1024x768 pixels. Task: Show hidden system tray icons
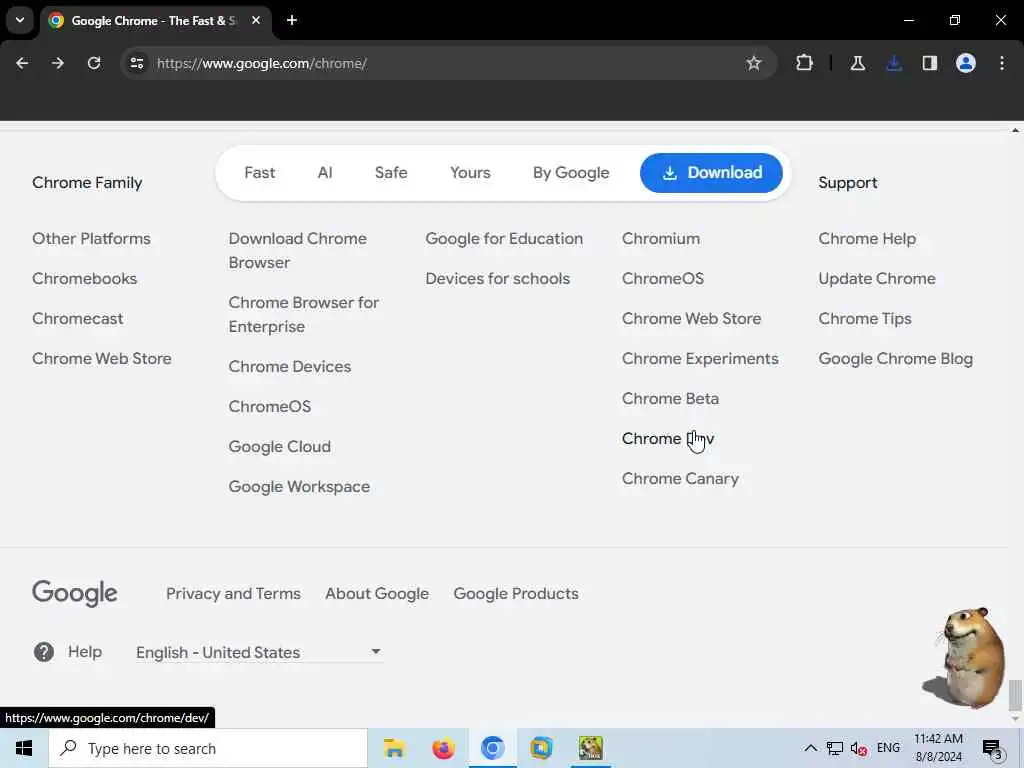pos(810,748)
